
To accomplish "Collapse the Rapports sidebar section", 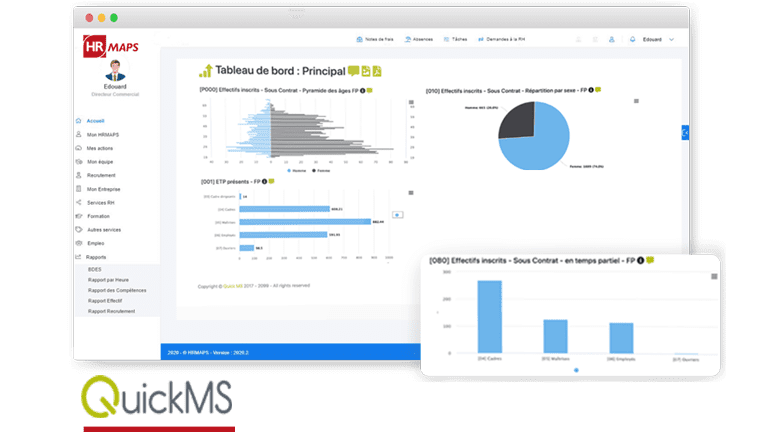I will pyautogui.click(x=96, y=257).
